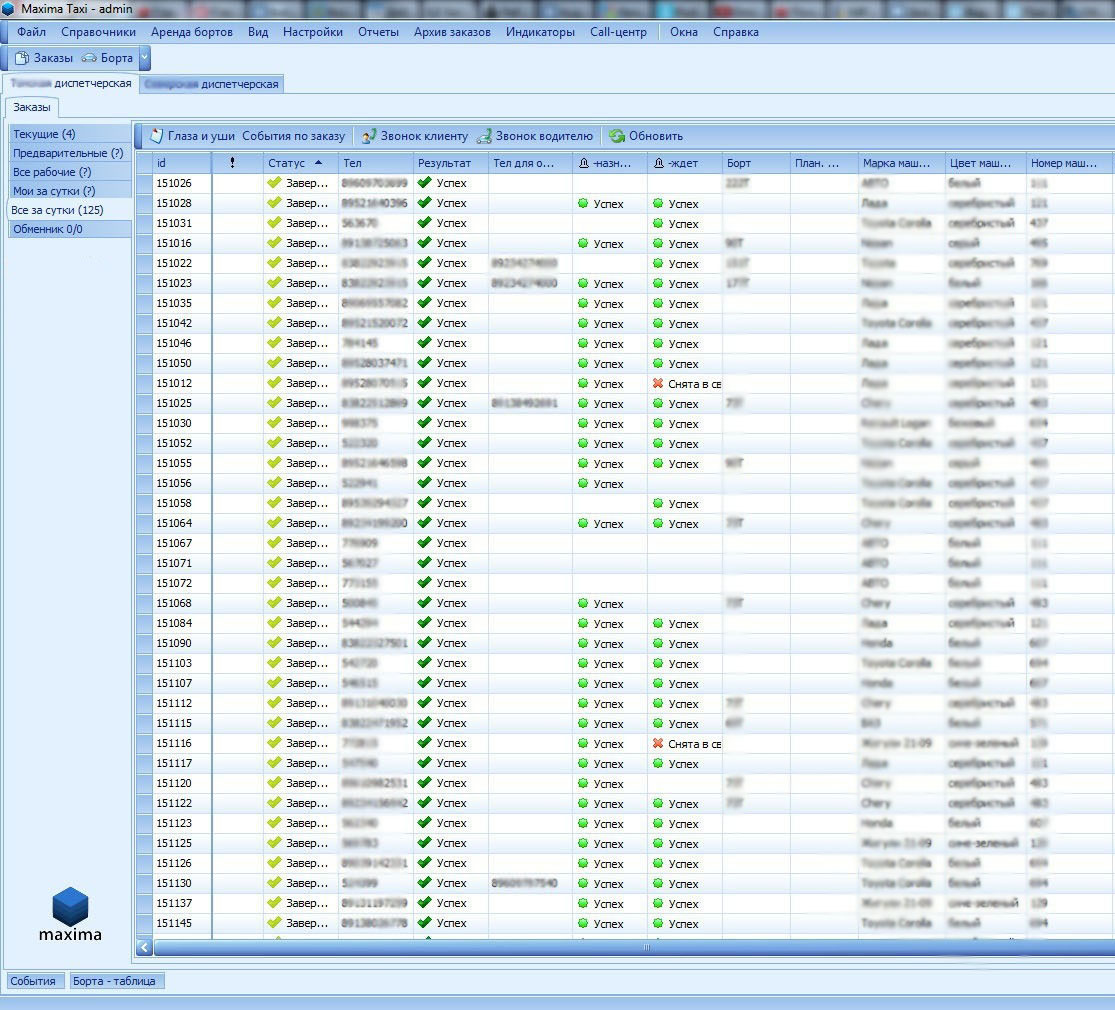
Task: Open the Окна menu
Action: [x=683, y=32]
